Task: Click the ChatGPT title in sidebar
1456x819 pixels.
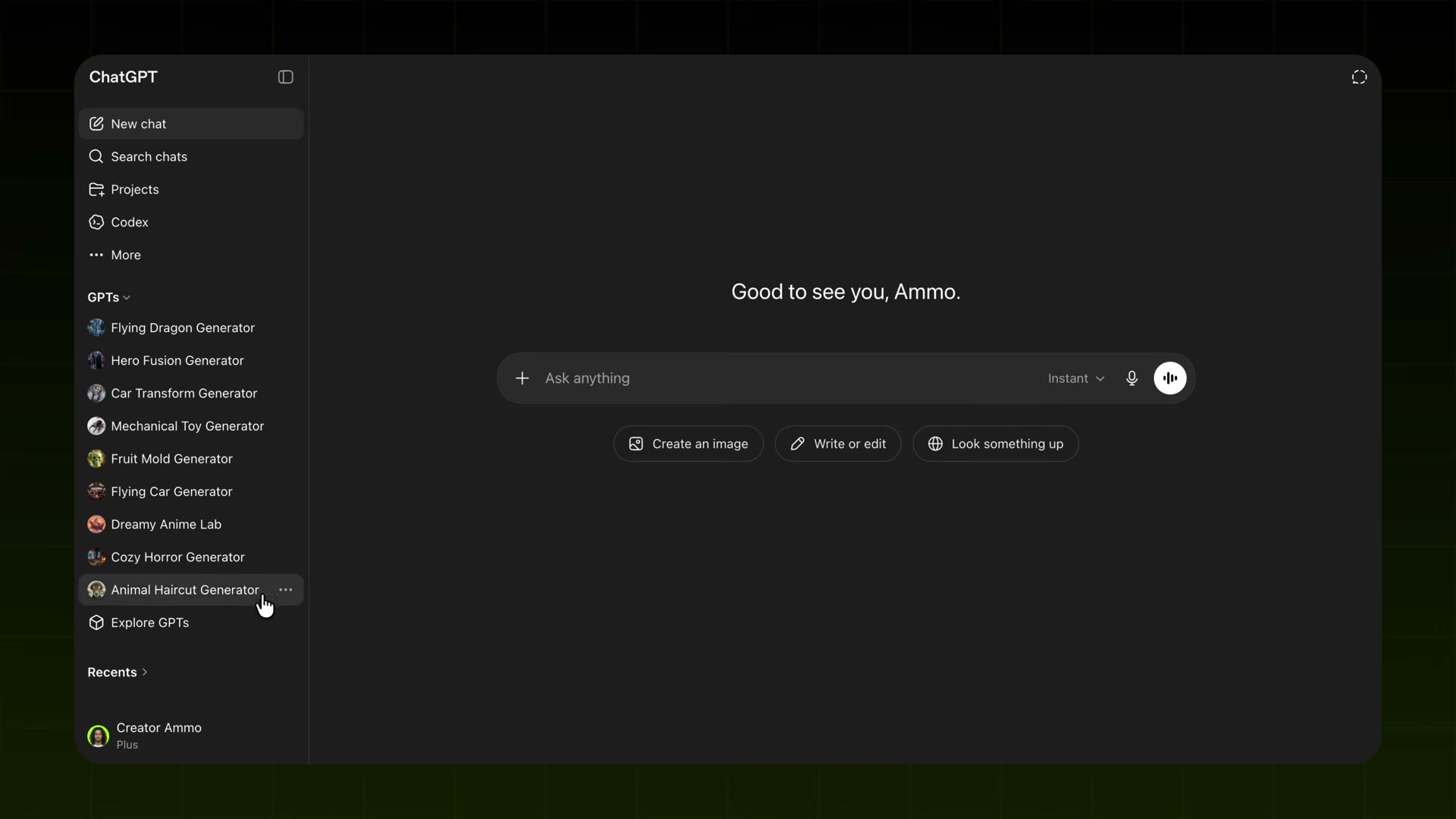Action: 124,77
